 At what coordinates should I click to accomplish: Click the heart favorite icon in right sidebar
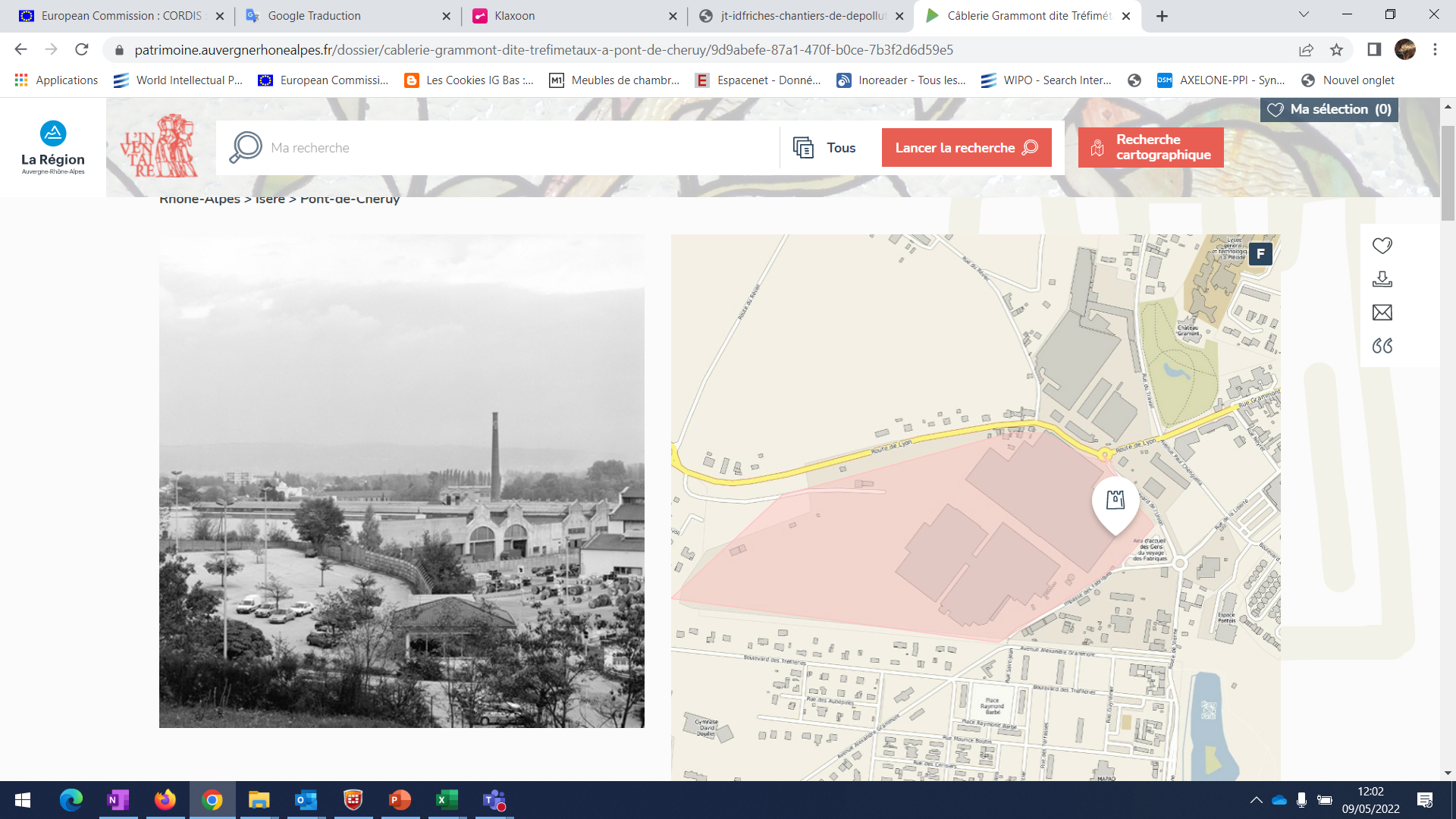pos(1382,246)
